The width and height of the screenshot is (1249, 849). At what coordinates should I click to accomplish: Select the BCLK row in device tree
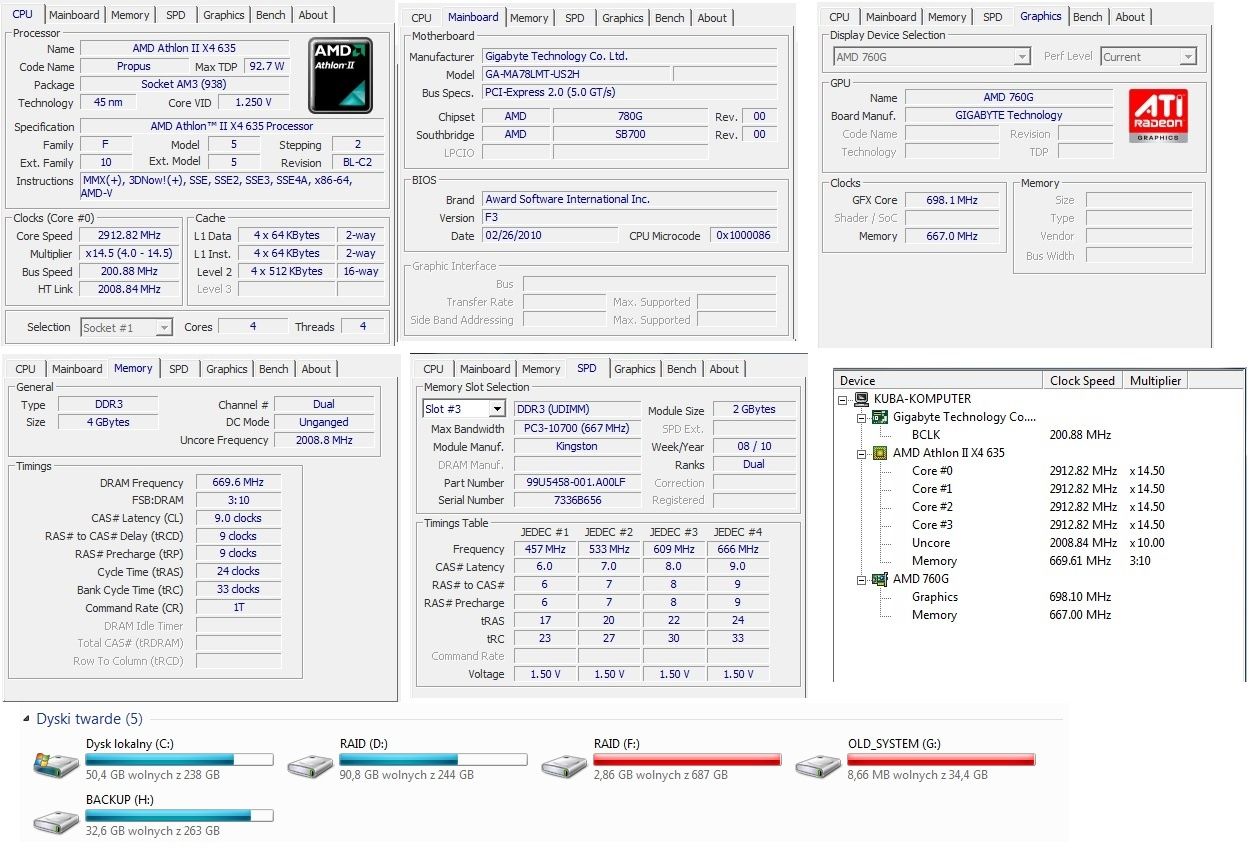click(x=926, y=435)
